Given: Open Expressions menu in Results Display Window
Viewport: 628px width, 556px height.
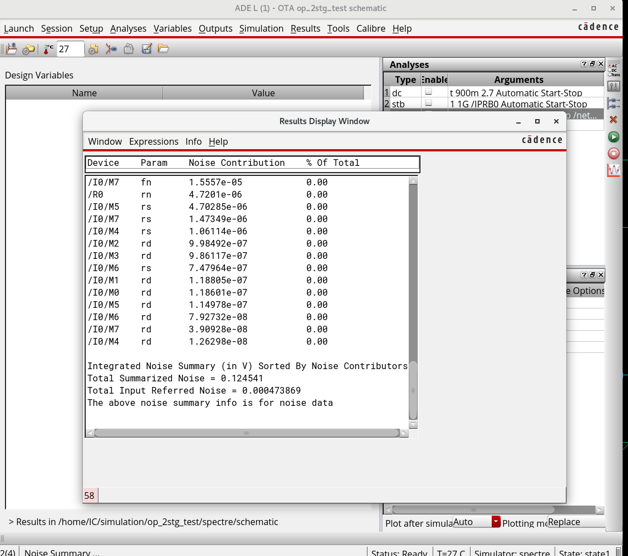Looking at the screenshot, I should [153, 141].
